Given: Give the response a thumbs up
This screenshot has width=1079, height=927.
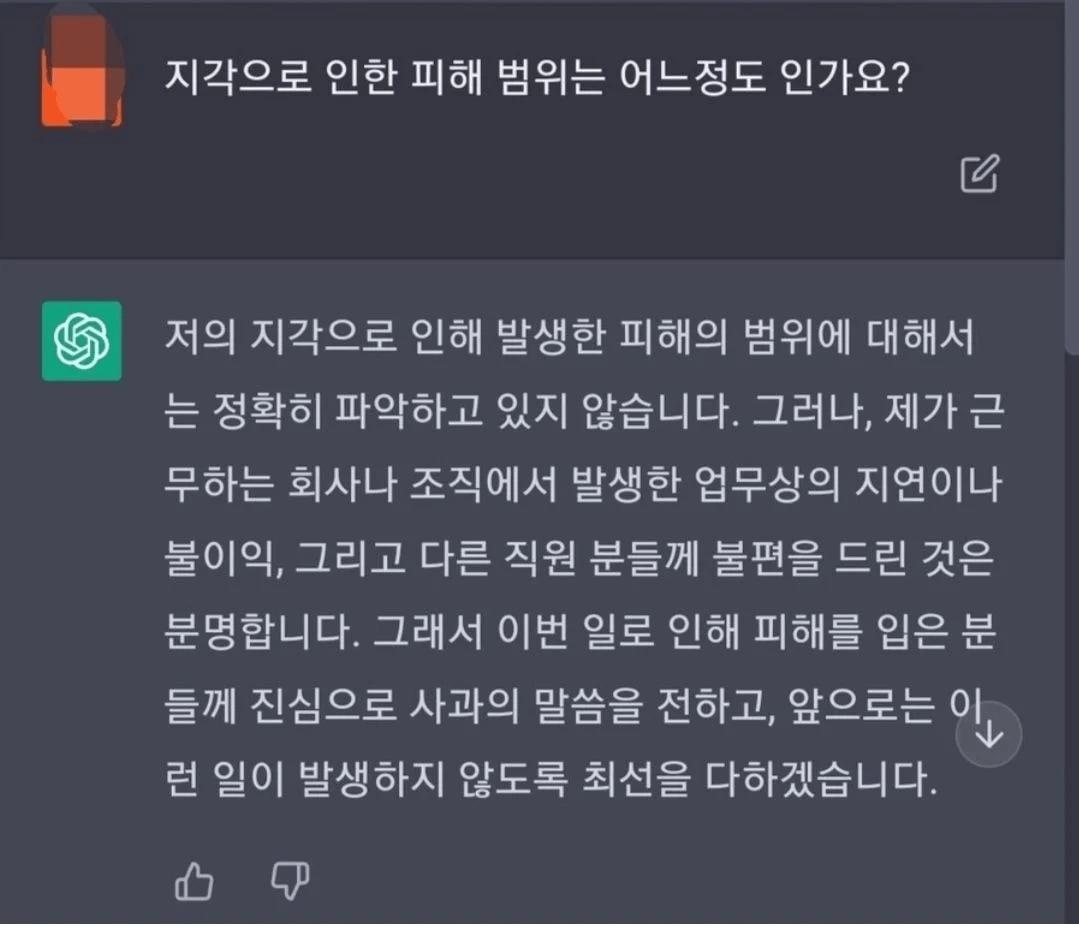Looking at the screenshot, I should [x=194, y=881].
